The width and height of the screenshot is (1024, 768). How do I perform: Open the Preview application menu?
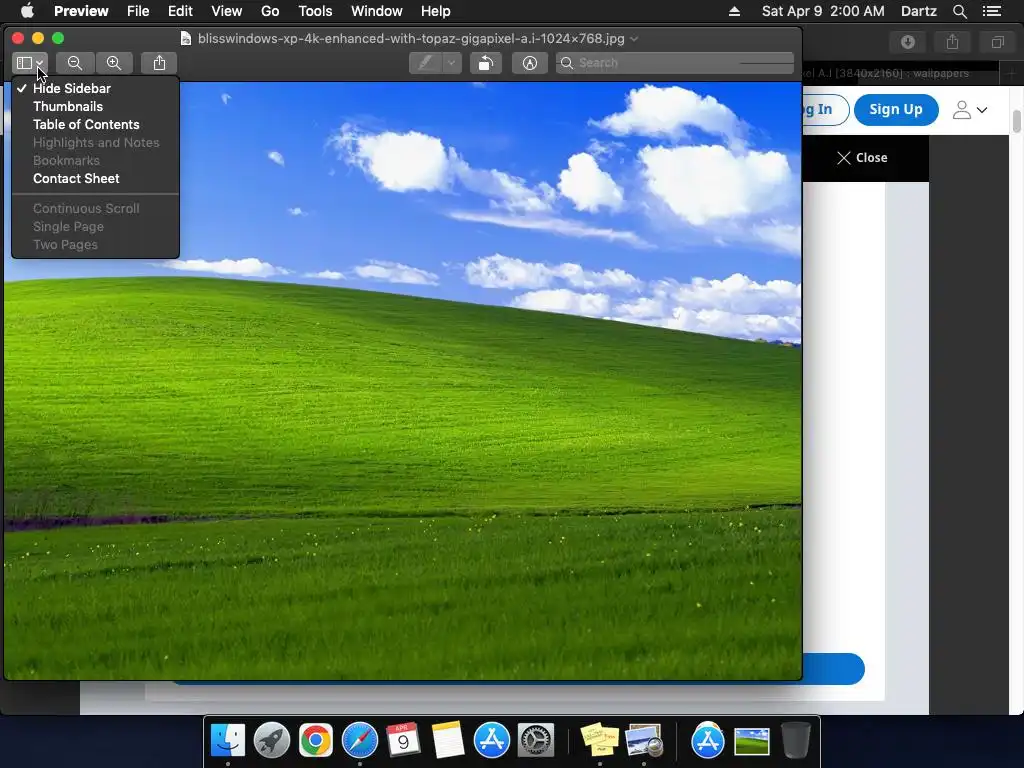81,11
